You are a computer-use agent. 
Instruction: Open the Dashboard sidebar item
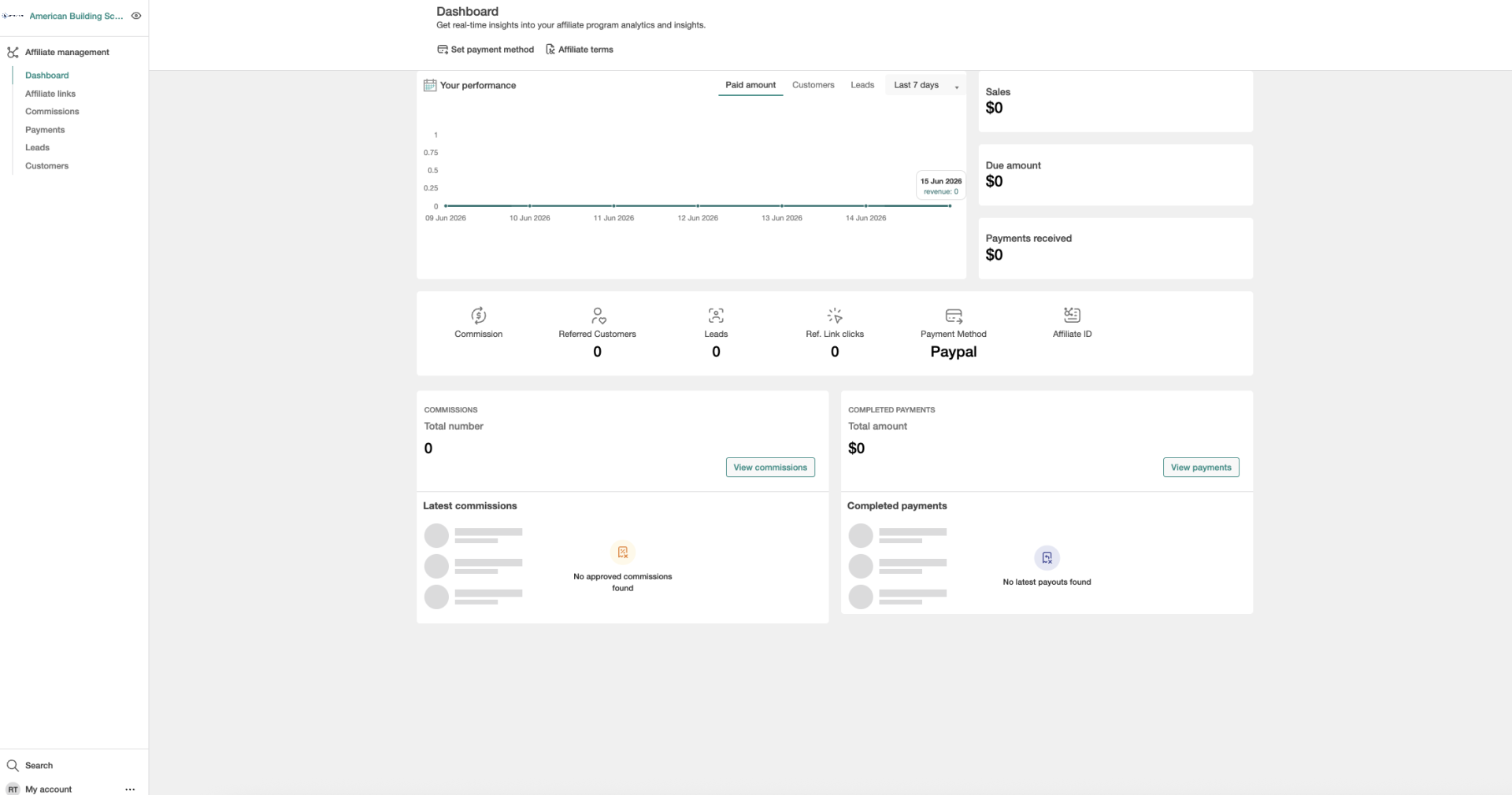47,76
